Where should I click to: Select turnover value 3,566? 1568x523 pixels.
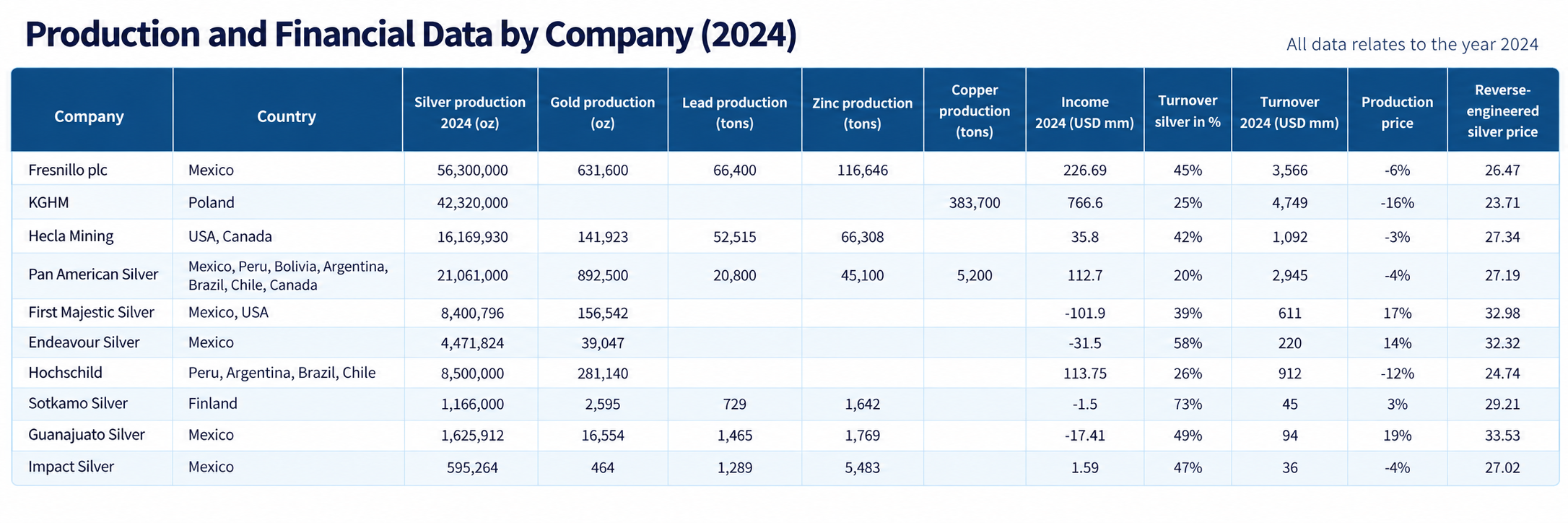tap(1290, 170)
